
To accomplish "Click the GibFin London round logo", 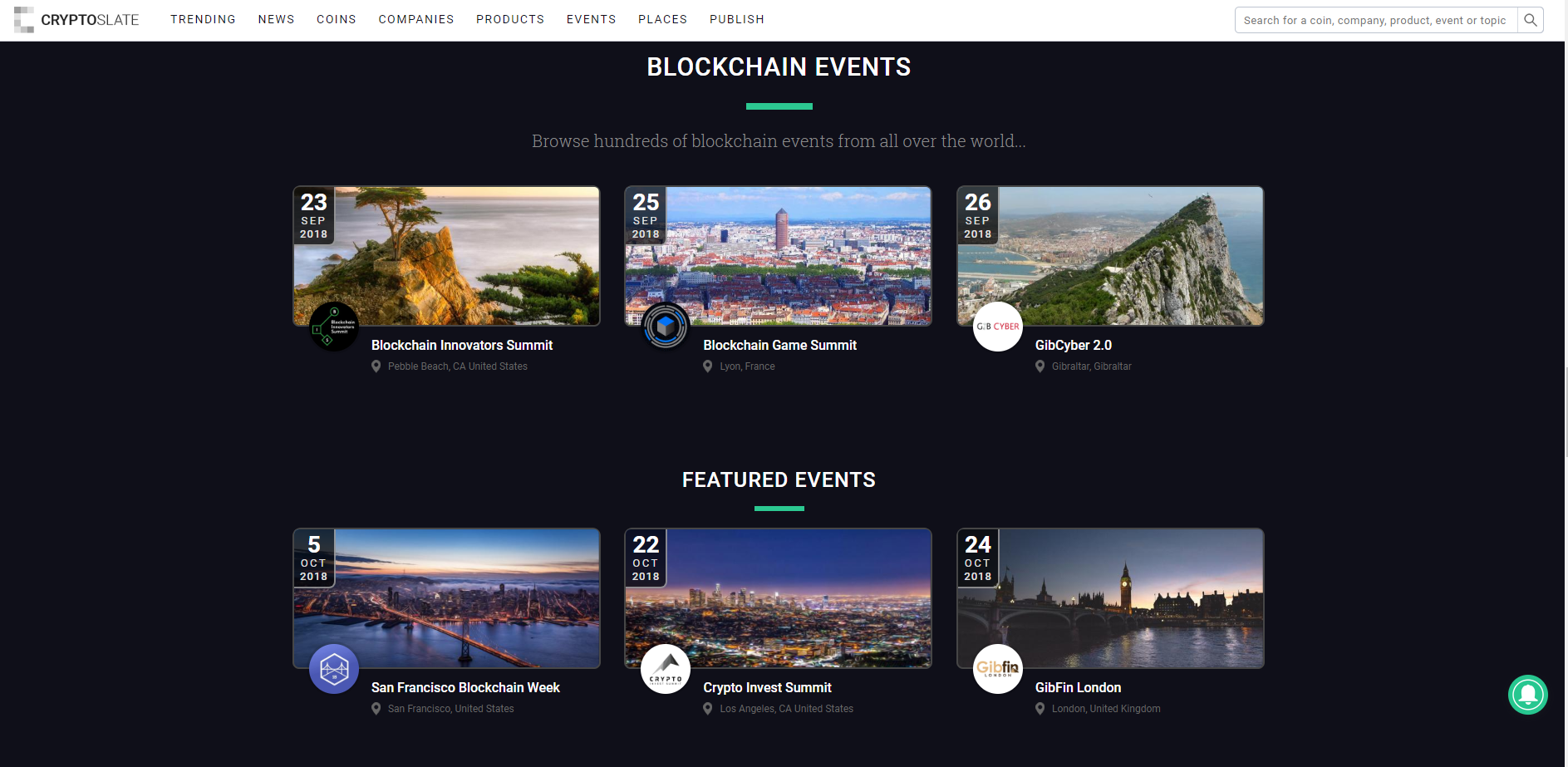I will click(998, 669).
